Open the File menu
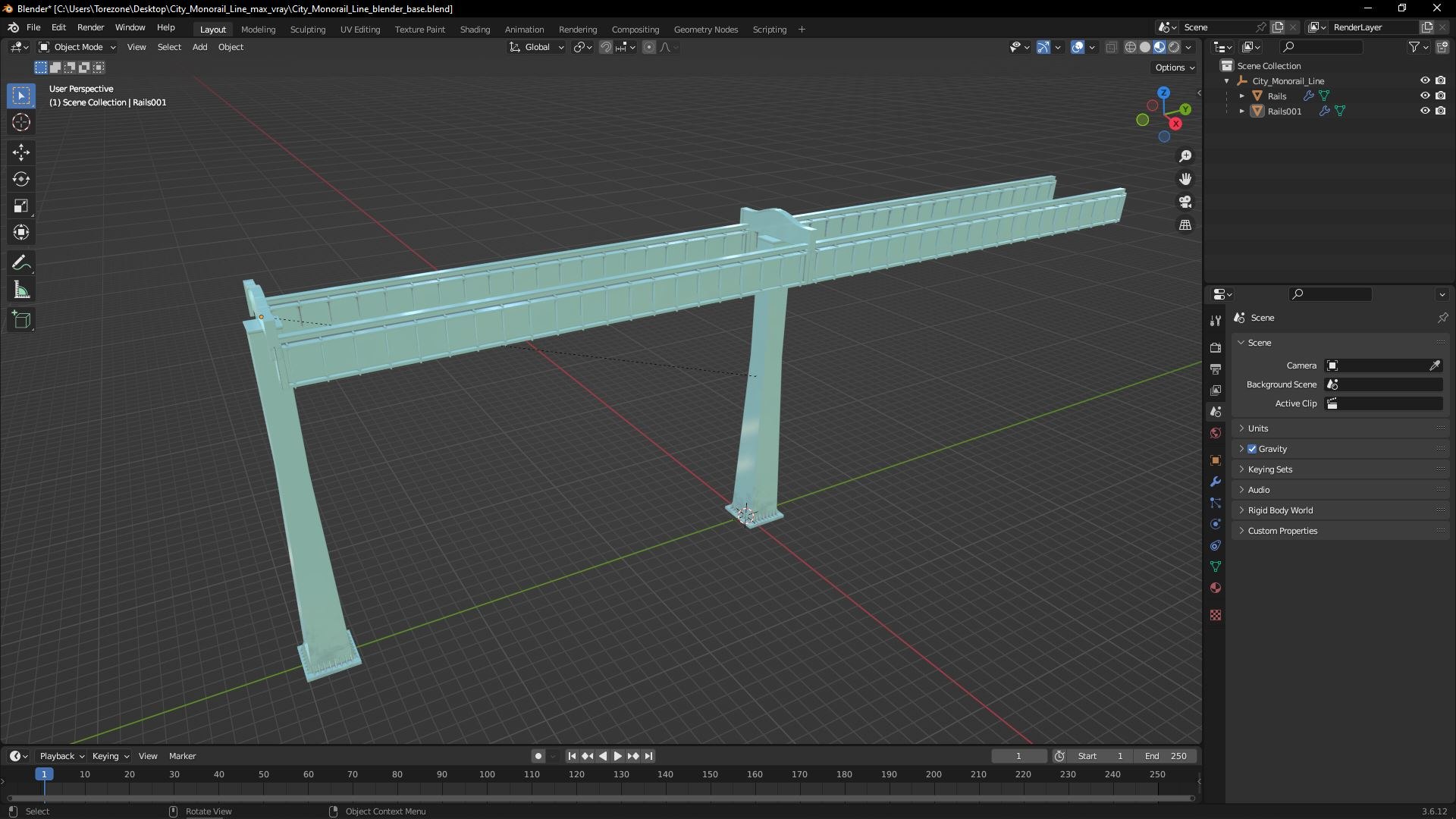The height and width of the screenshot is (819, 1456). [33, 27]
